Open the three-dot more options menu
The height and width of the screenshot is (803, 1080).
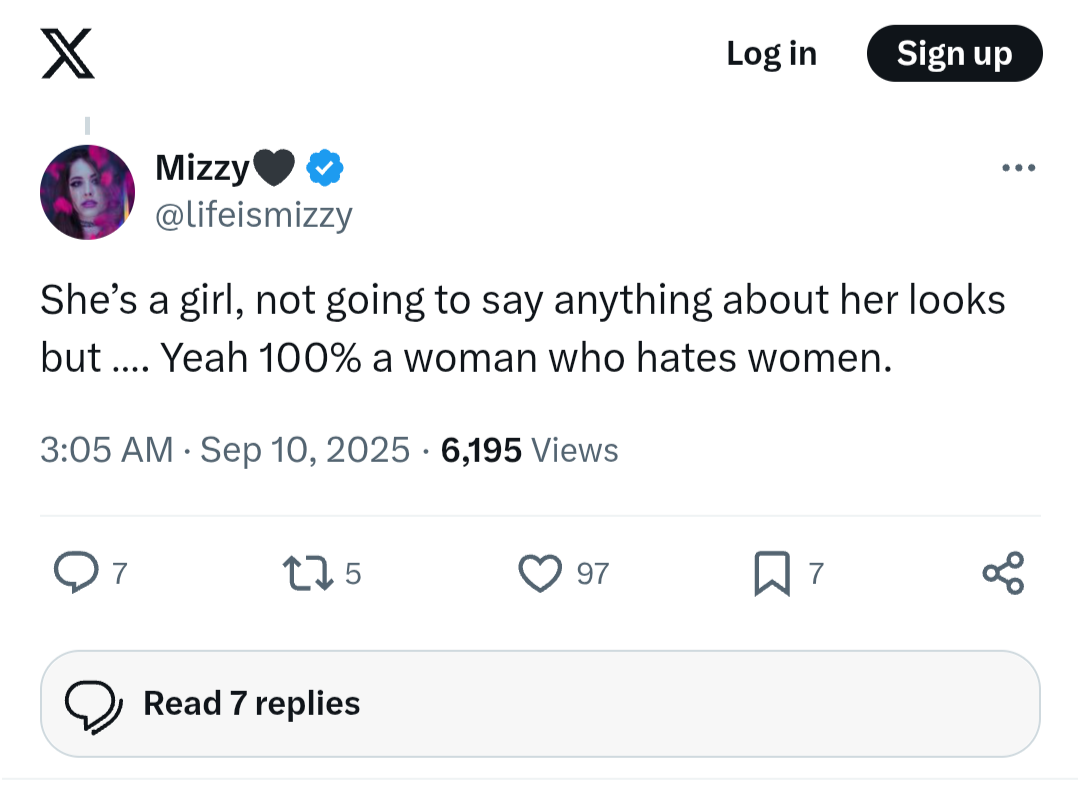(x=1018, y=168)
